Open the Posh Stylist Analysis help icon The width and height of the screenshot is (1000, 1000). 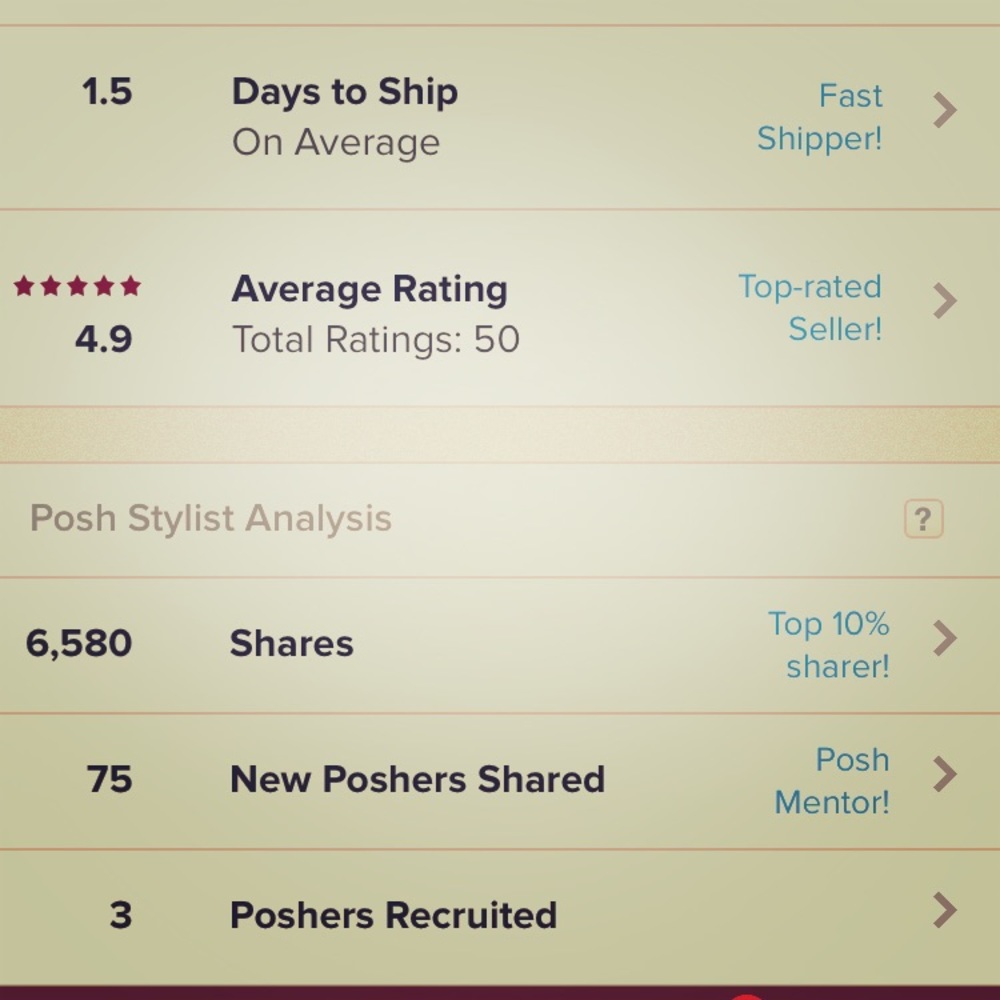tap(923, 519)
